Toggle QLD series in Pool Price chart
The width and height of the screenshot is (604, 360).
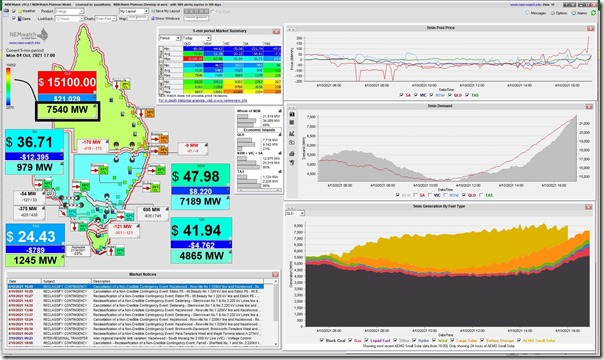tap(450, 95)
